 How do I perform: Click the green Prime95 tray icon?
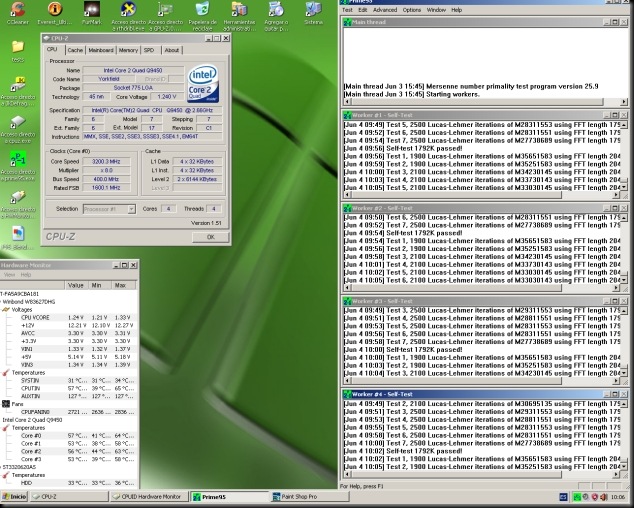click(577, 497)
